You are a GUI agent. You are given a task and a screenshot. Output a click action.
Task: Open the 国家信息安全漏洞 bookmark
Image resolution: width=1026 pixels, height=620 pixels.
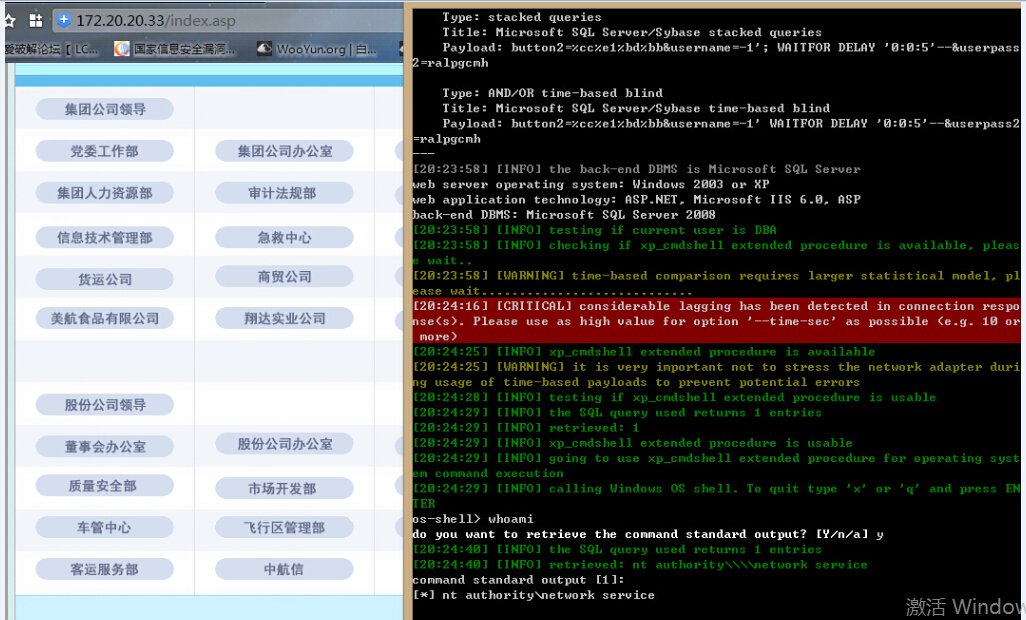[x=175, y=49]
